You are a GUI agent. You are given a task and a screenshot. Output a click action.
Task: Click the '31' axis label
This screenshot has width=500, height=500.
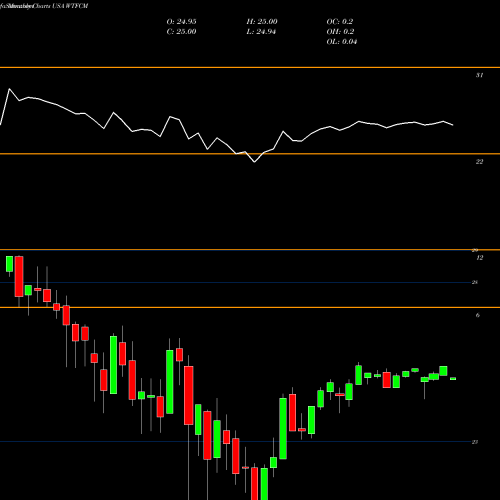479,75
